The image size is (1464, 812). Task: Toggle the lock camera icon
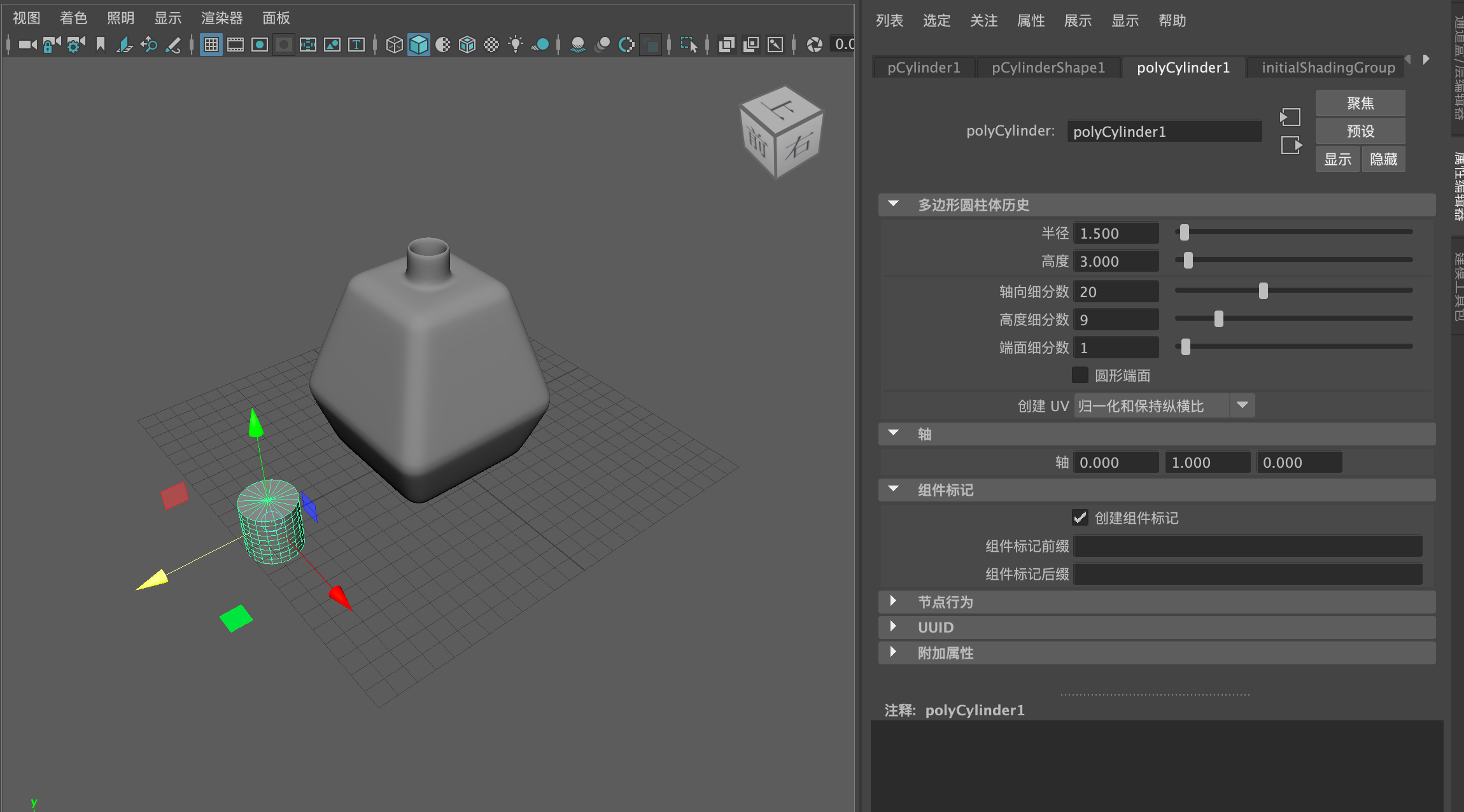(x=51, y=45)
